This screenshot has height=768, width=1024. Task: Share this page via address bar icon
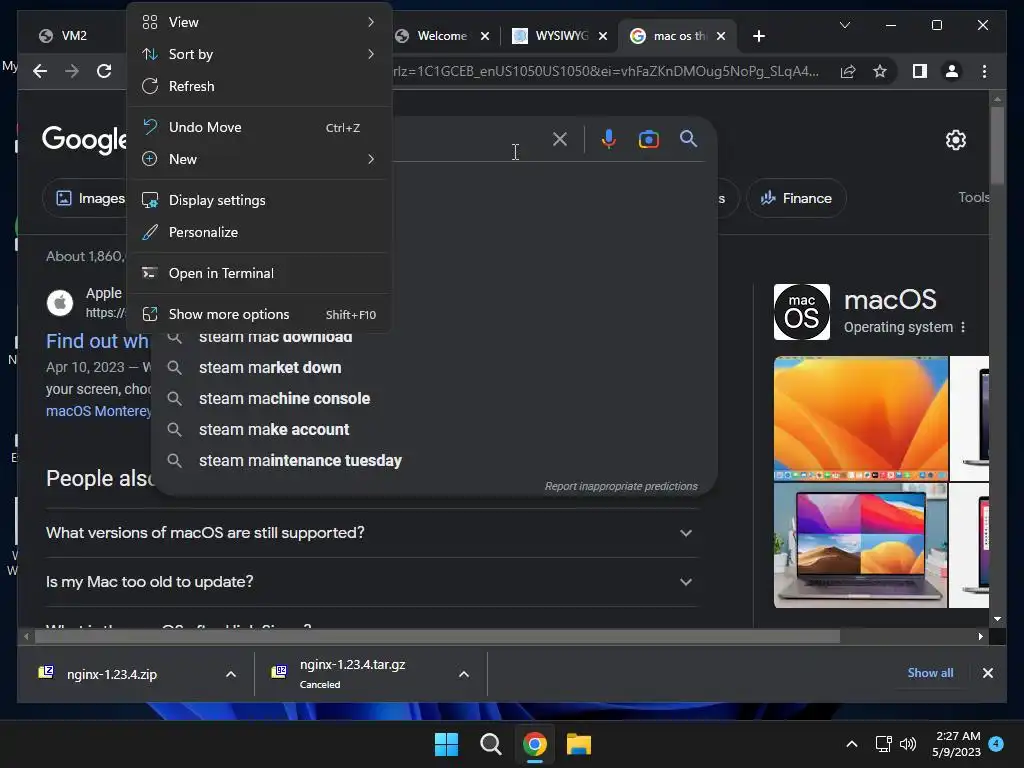tap(848, 71)
